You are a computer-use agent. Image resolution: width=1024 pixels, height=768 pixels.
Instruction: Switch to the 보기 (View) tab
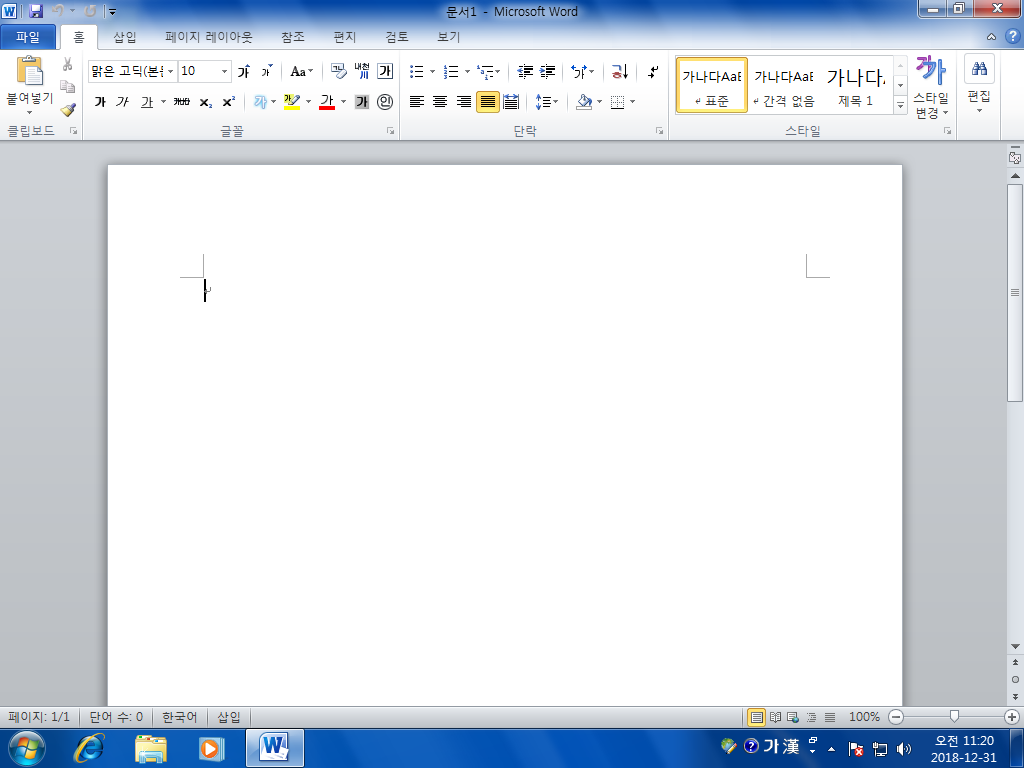(x=449, y=37)
